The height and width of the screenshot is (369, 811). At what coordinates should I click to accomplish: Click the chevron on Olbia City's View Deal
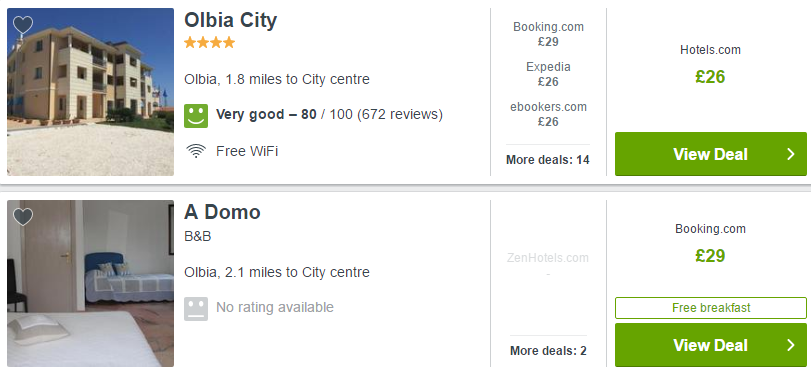(790, 154)
